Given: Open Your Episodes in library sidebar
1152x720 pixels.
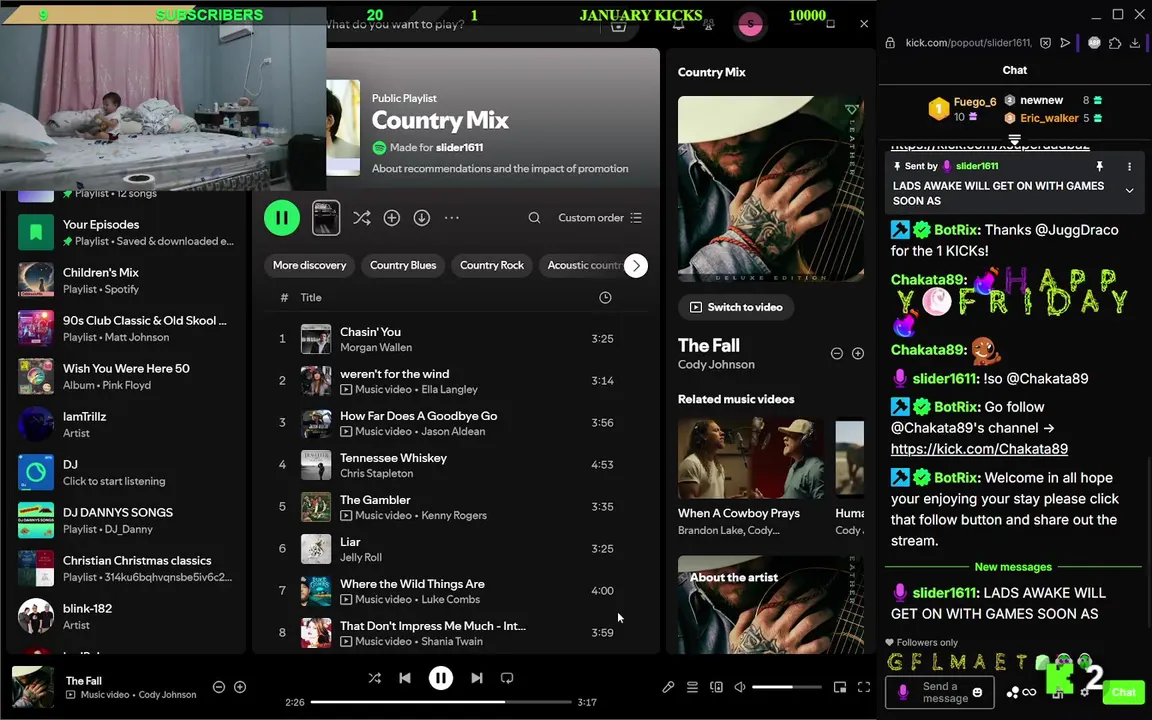Looking at the screenshot, I should tap(126, 232).
